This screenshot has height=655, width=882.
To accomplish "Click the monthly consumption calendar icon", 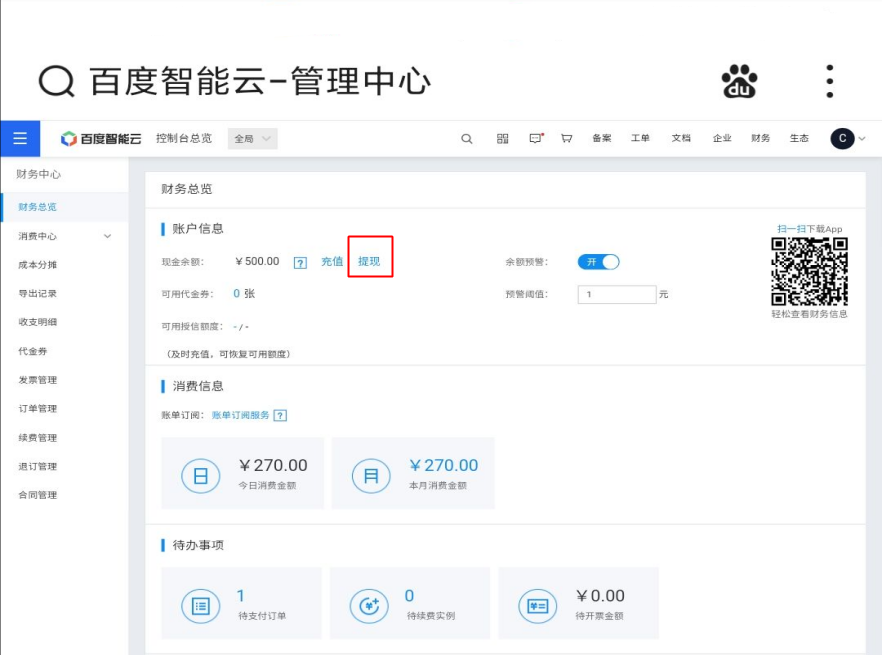I will pos(371,476).
